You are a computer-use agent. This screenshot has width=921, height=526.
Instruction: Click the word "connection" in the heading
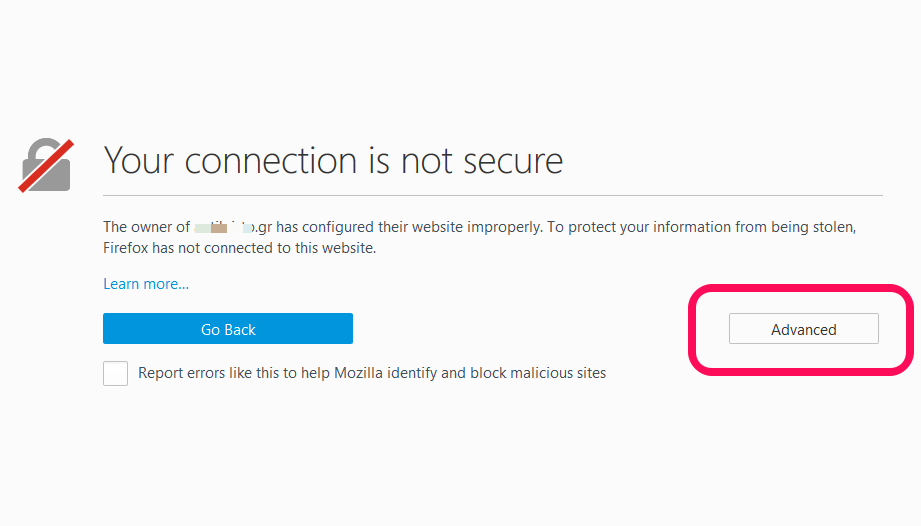271,161
